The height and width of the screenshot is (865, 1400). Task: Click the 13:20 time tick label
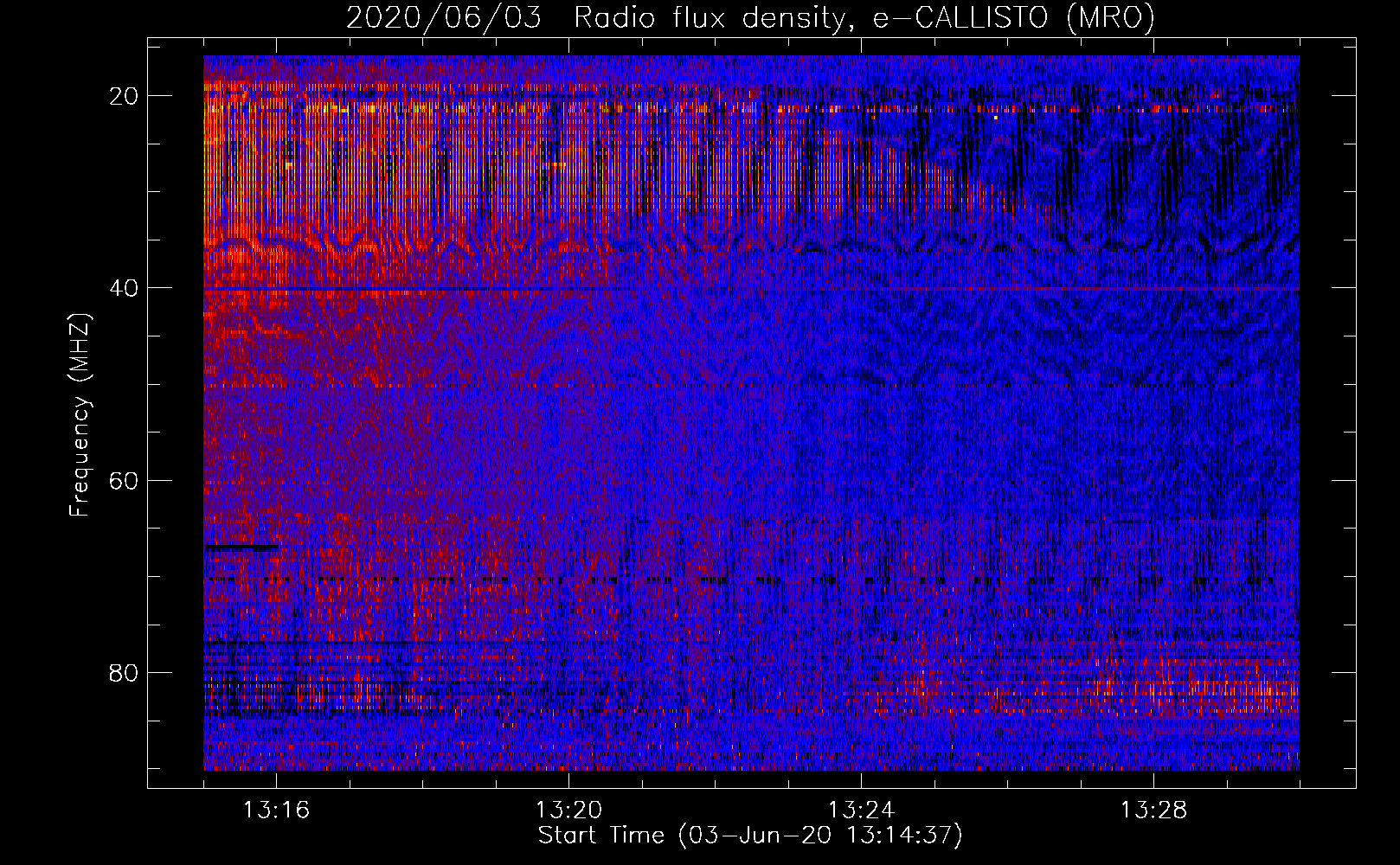coord(568,811)
